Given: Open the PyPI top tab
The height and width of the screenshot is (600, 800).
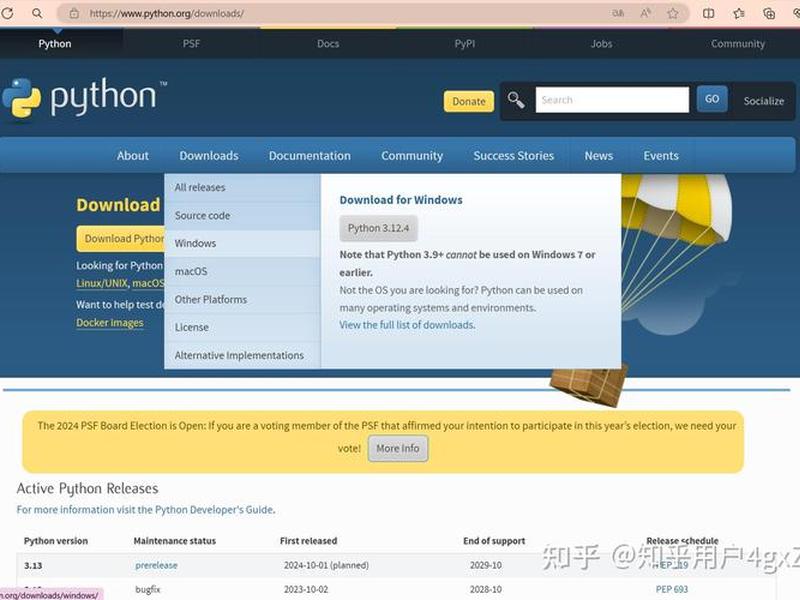Looking at the screenshot, I should coord(465,44).
